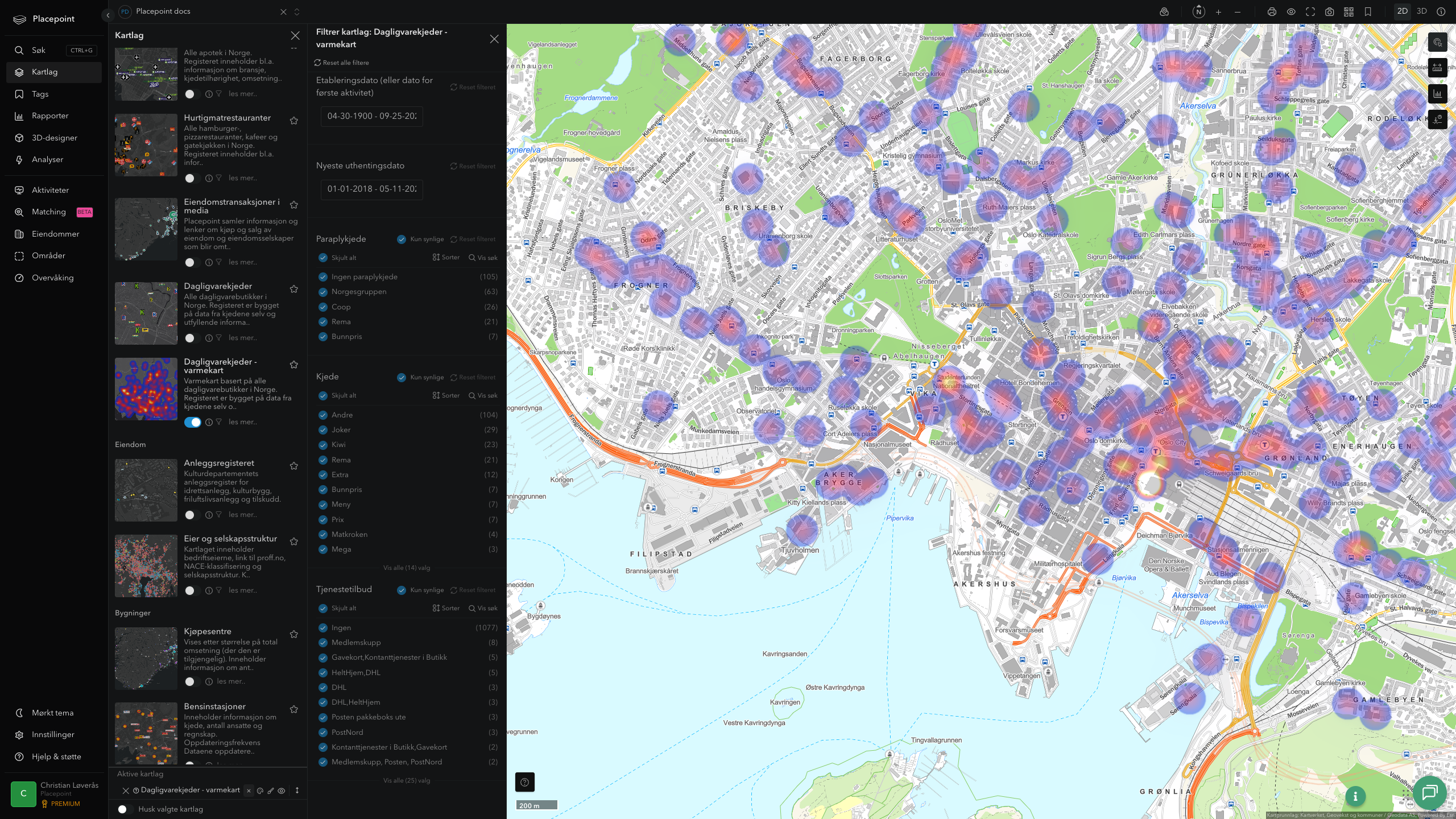Open the color palette for Dagligvarekjeder - varmekart
This screenshot has height=819, width=1456.
(260, 791)
